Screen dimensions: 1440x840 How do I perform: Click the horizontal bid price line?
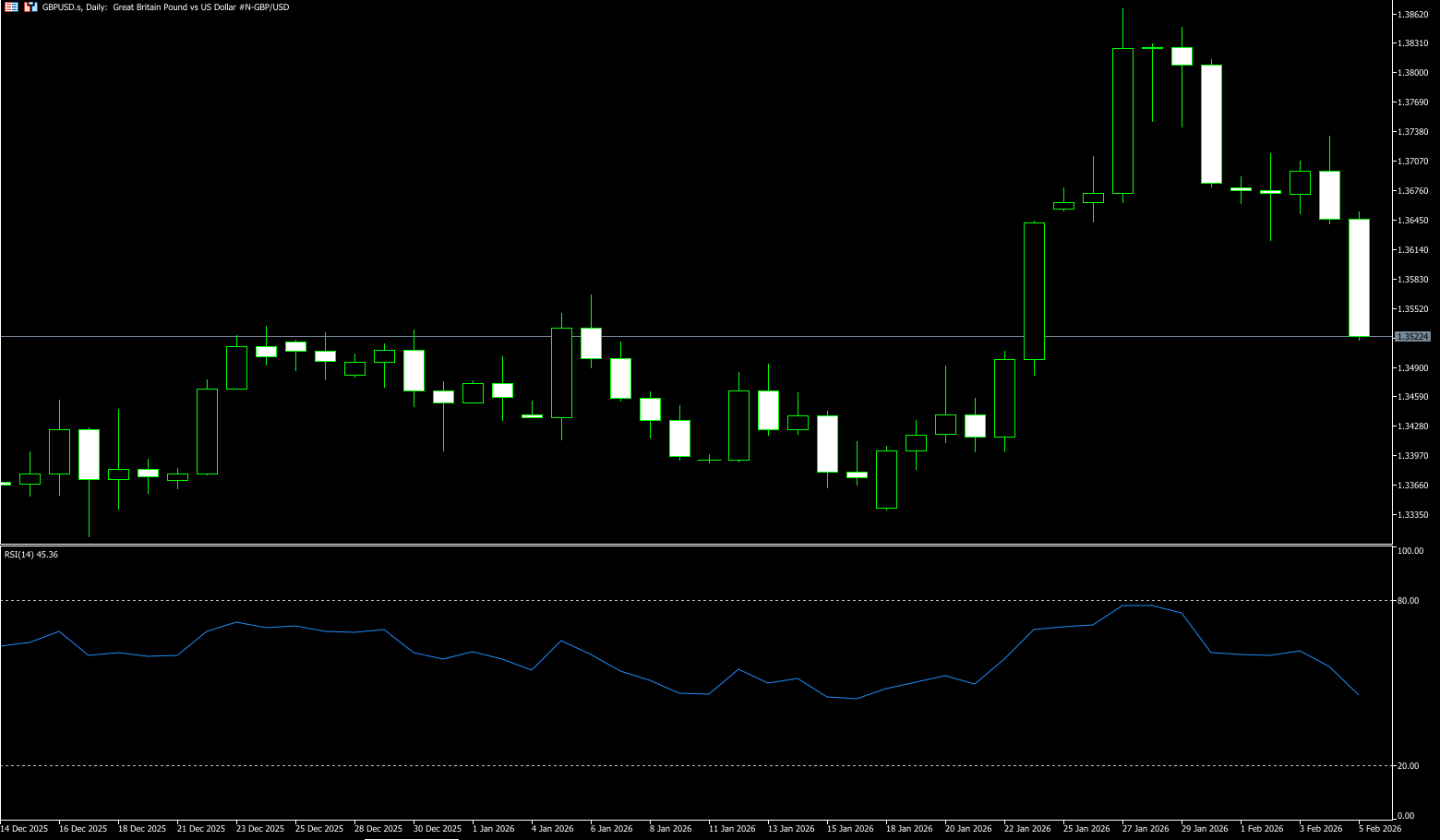pyautogui.click(x=646, y=336)
